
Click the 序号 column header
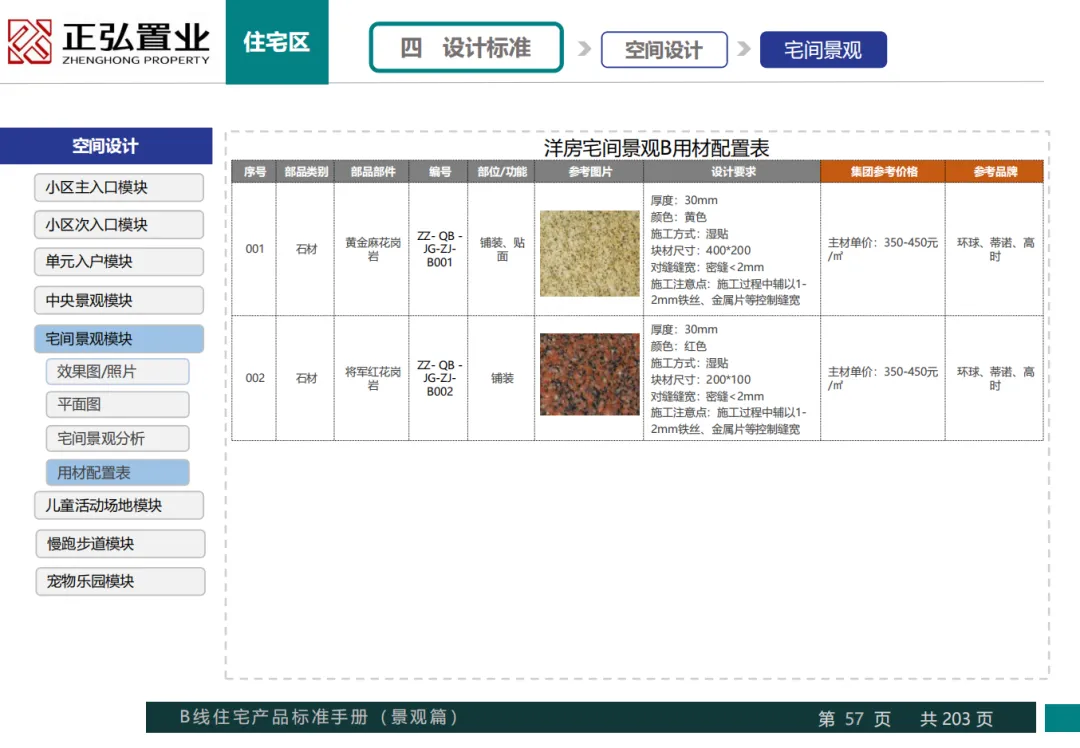click(x=254, y=172)
